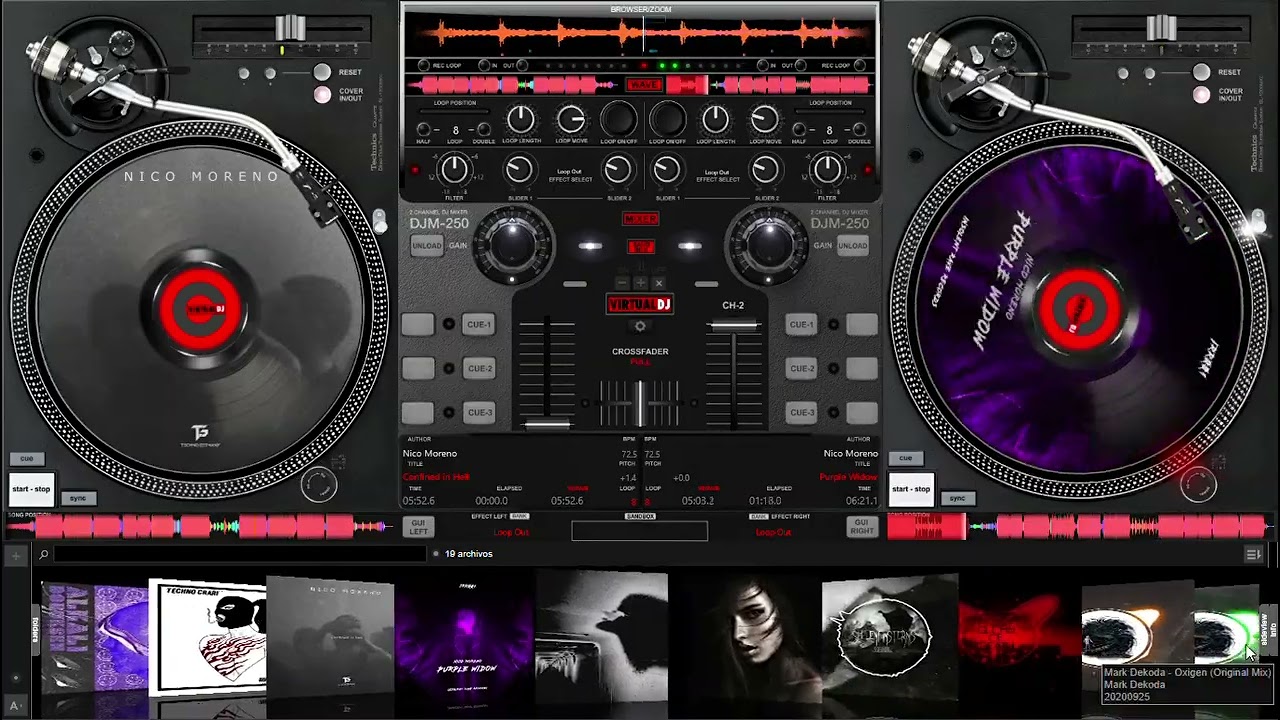Sync the left deck
Screen dimensions: 1280x720
tap(78, 498)
